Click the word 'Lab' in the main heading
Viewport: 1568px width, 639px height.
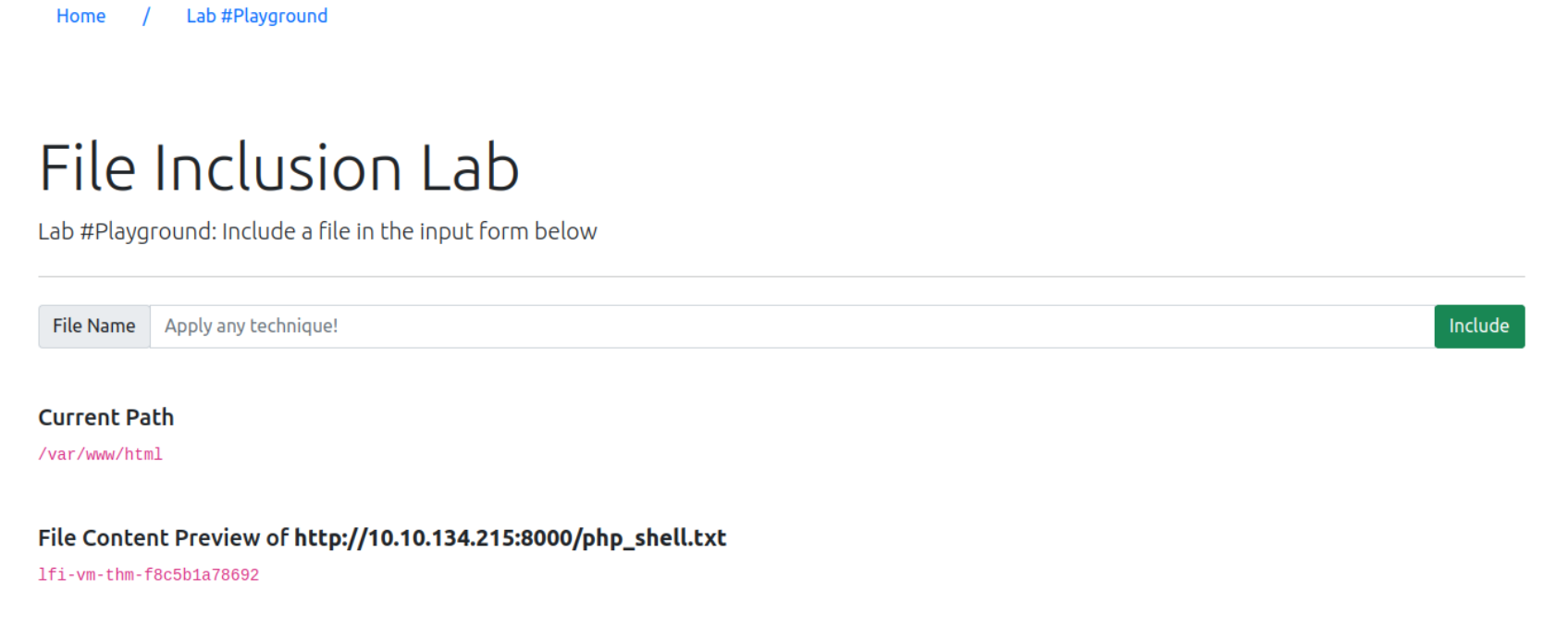470,168
